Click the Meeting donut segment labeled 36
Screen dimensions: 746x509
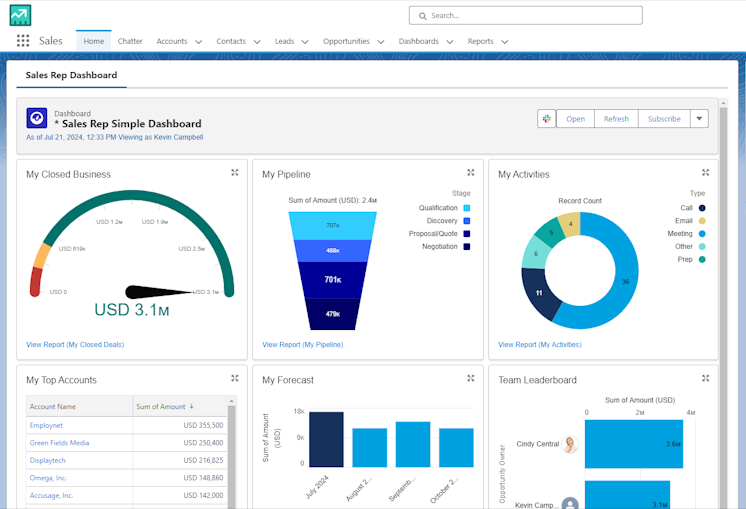(626, 282)
